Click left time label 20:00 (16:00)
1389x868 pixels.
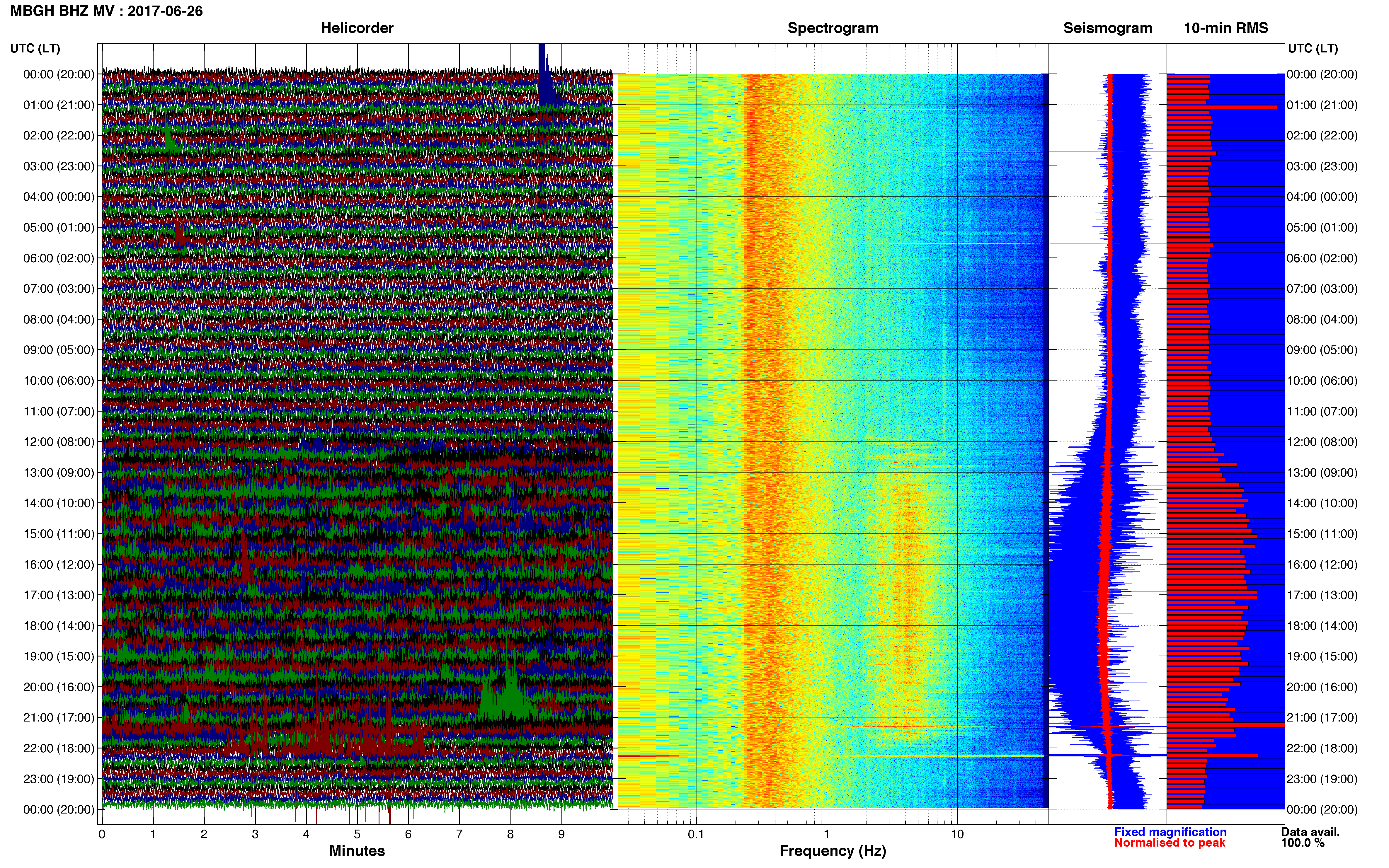click(x=59, y=687)
